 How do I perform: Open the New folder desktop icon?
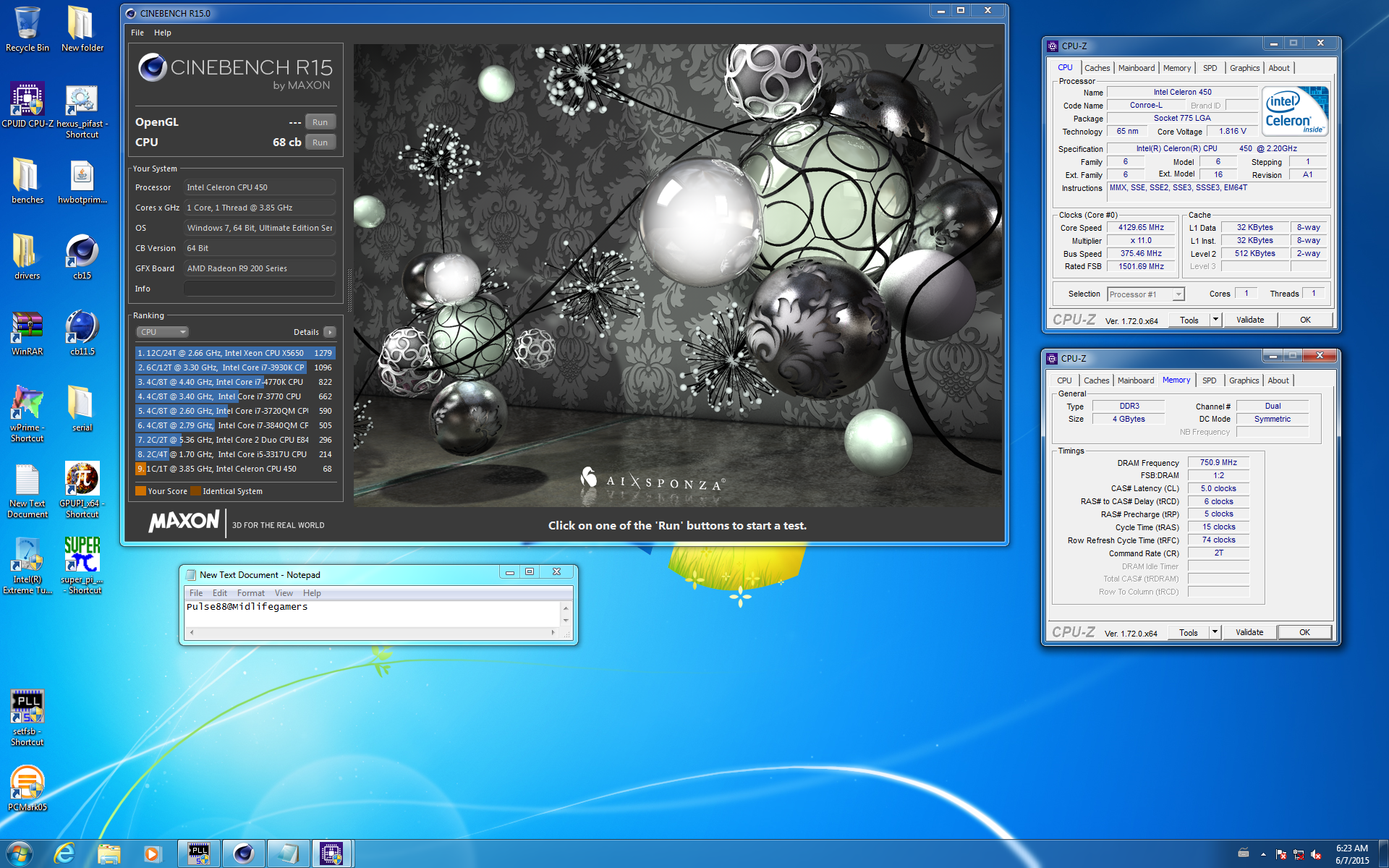pyautogui.click(x=82, y=29)
